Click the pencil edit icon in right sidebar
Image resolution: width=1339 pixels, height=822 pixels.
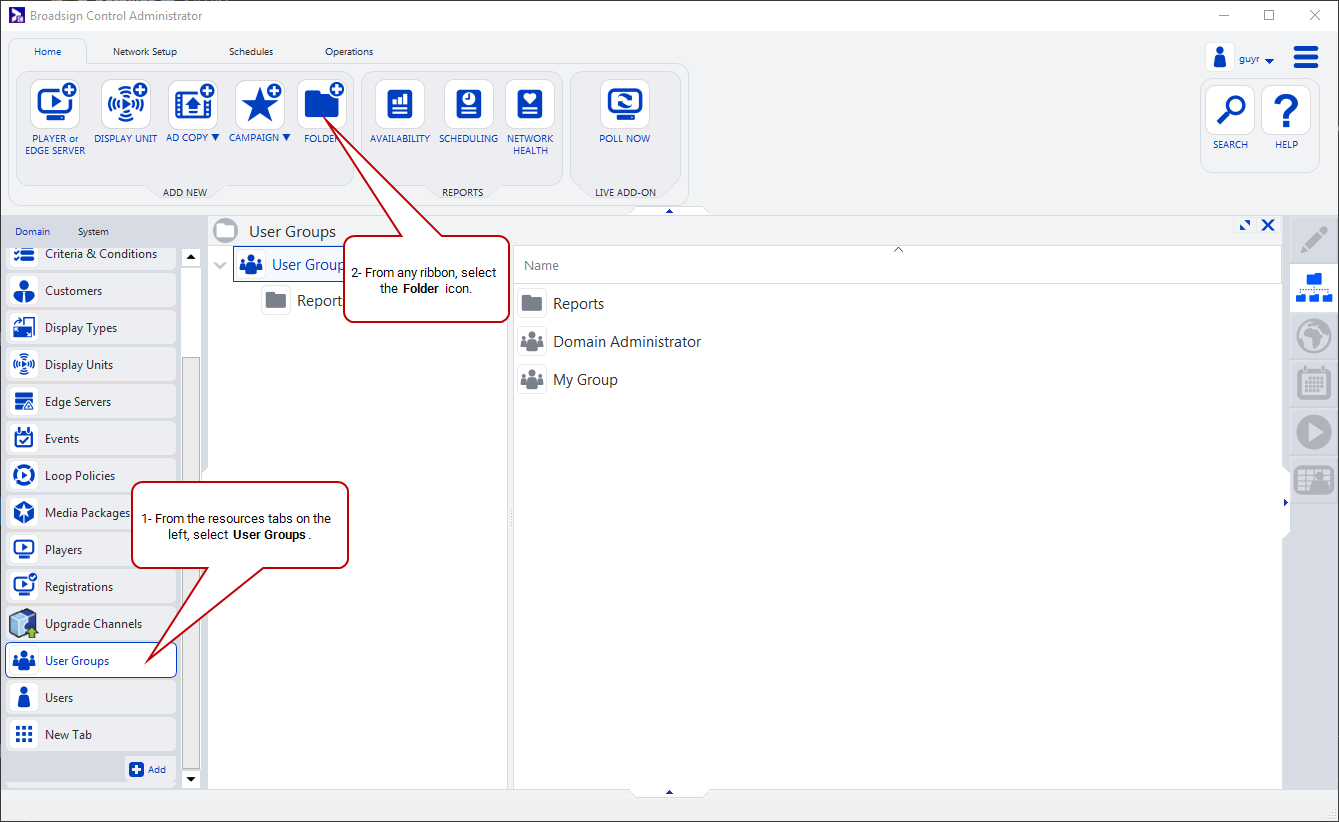(x=1314, y=241)
